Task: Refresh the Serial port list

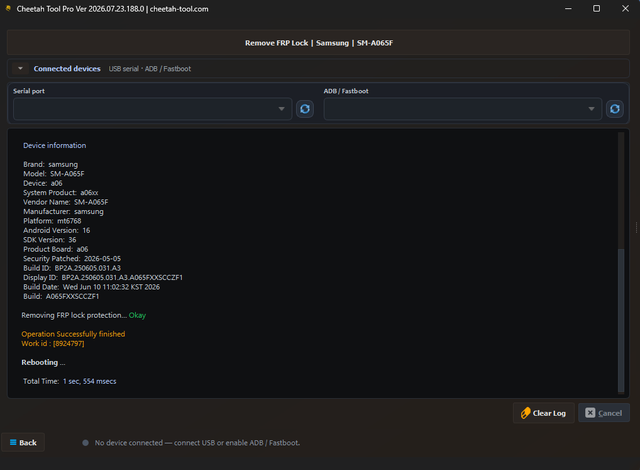Action: (x=304, y=109)
